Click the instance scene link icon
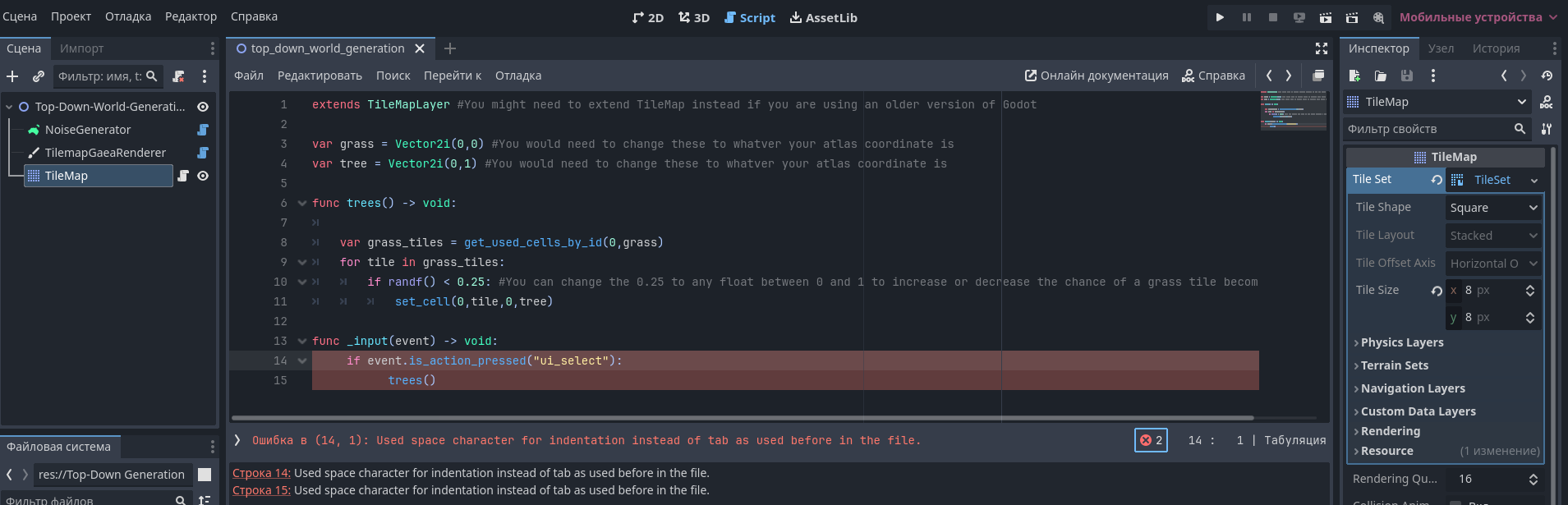The image size is (1568, 505). coord(39,76)
